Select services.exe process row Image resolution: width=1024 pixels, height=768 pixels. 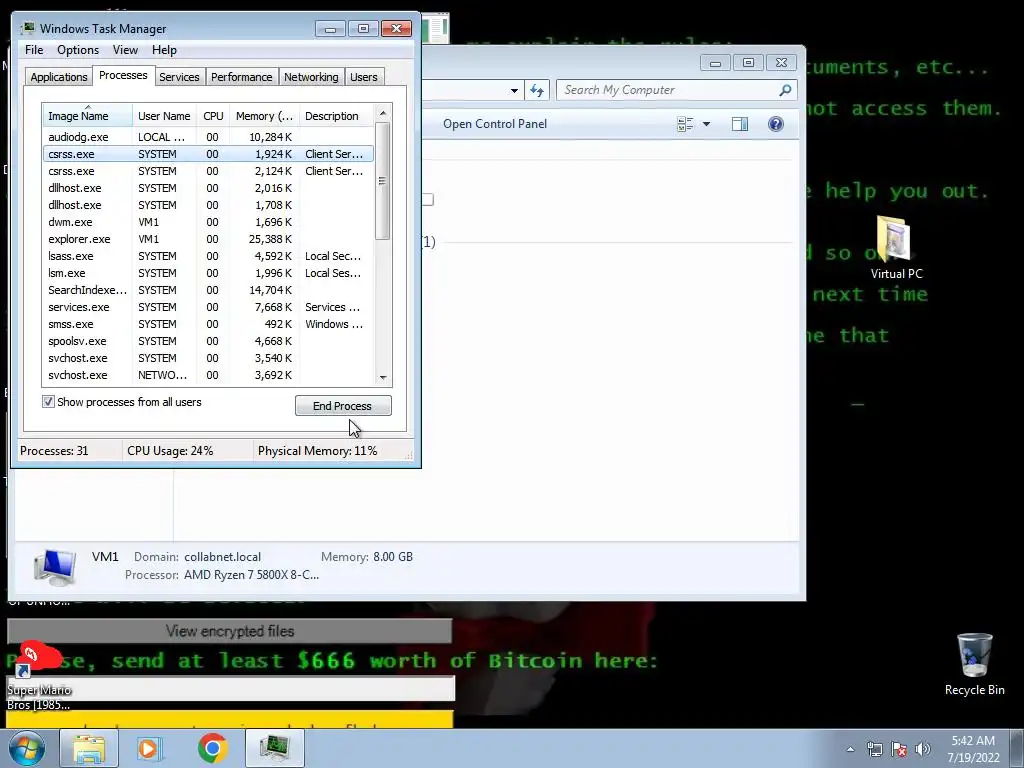pos(208,307)
